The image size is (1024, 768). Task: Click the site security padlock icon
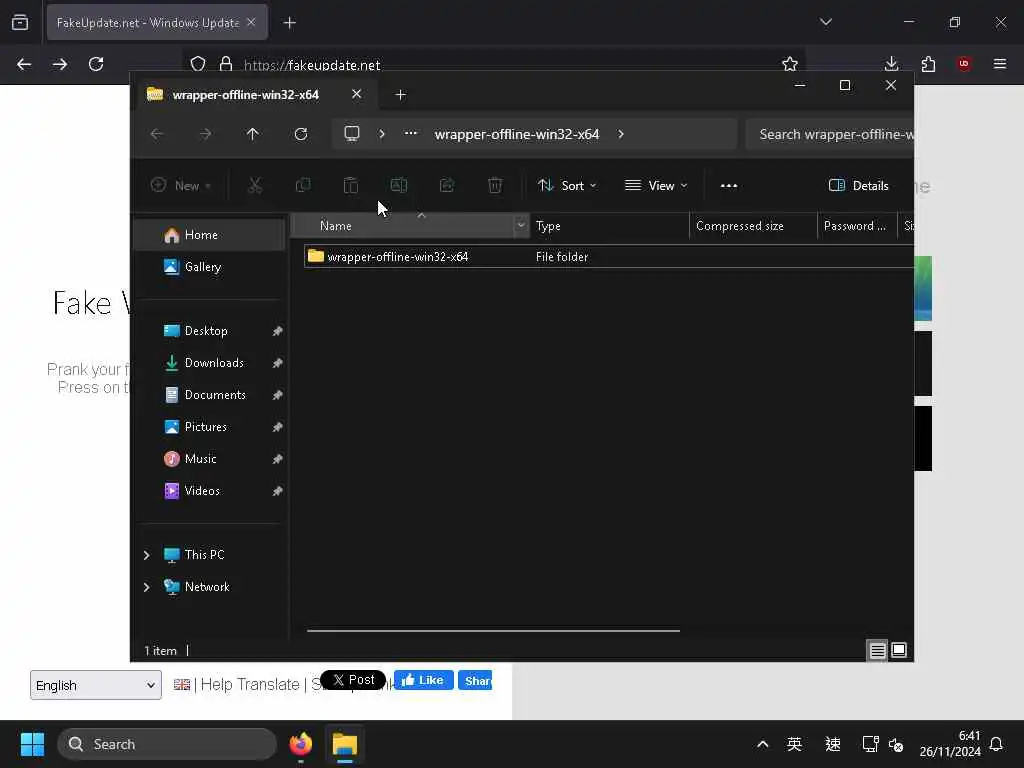(226, 64)
